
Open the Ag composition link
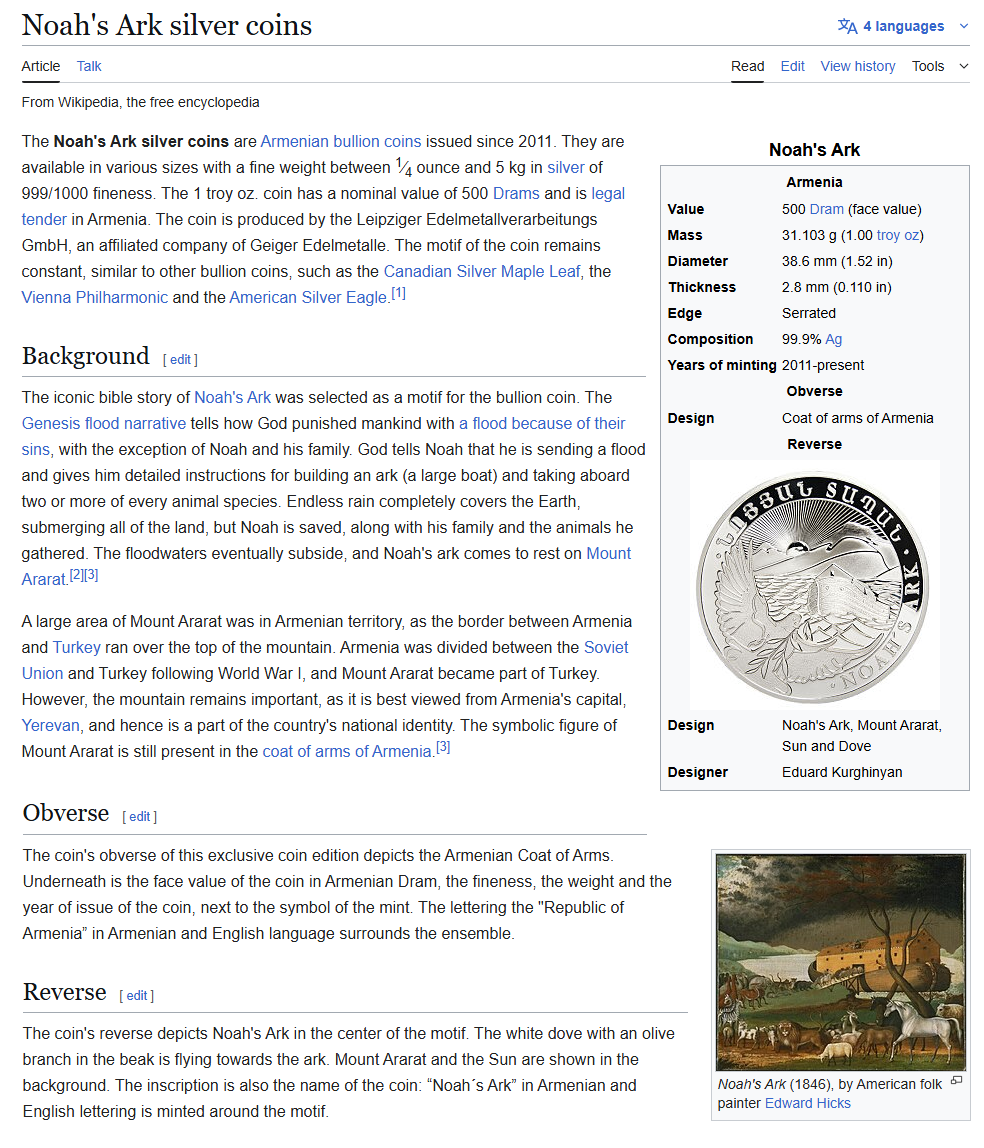pos(833,340)
